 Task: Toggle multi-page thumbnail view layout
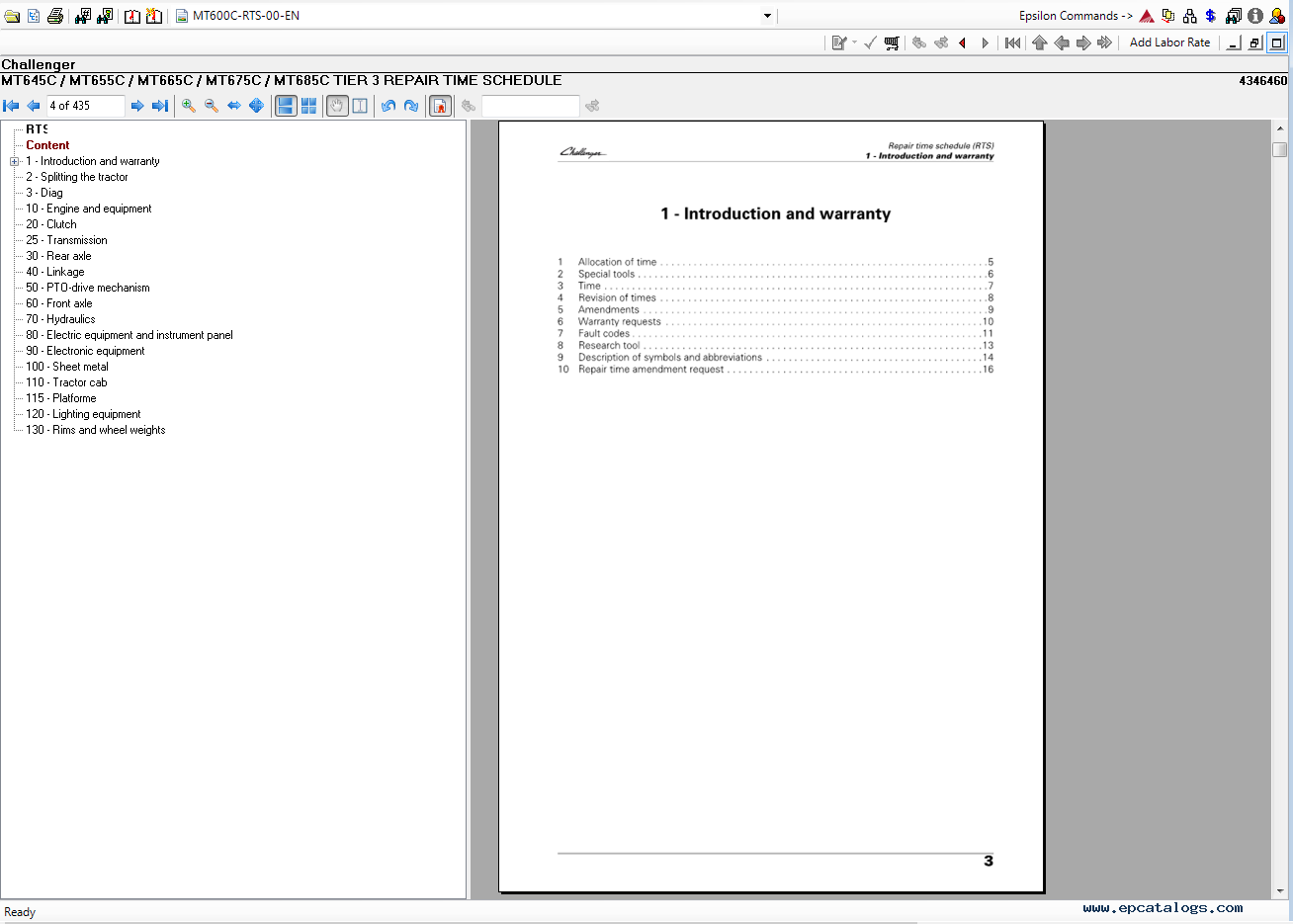tap(308, 106)
